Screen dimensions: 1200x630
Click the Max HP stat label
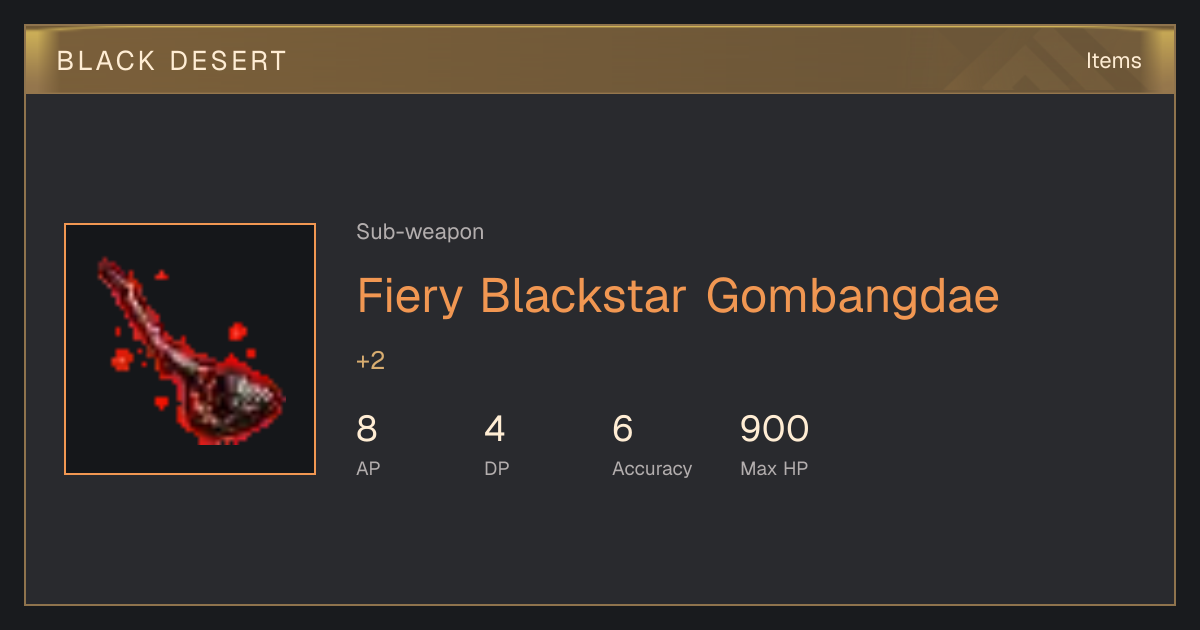click(x=774, y=468)
